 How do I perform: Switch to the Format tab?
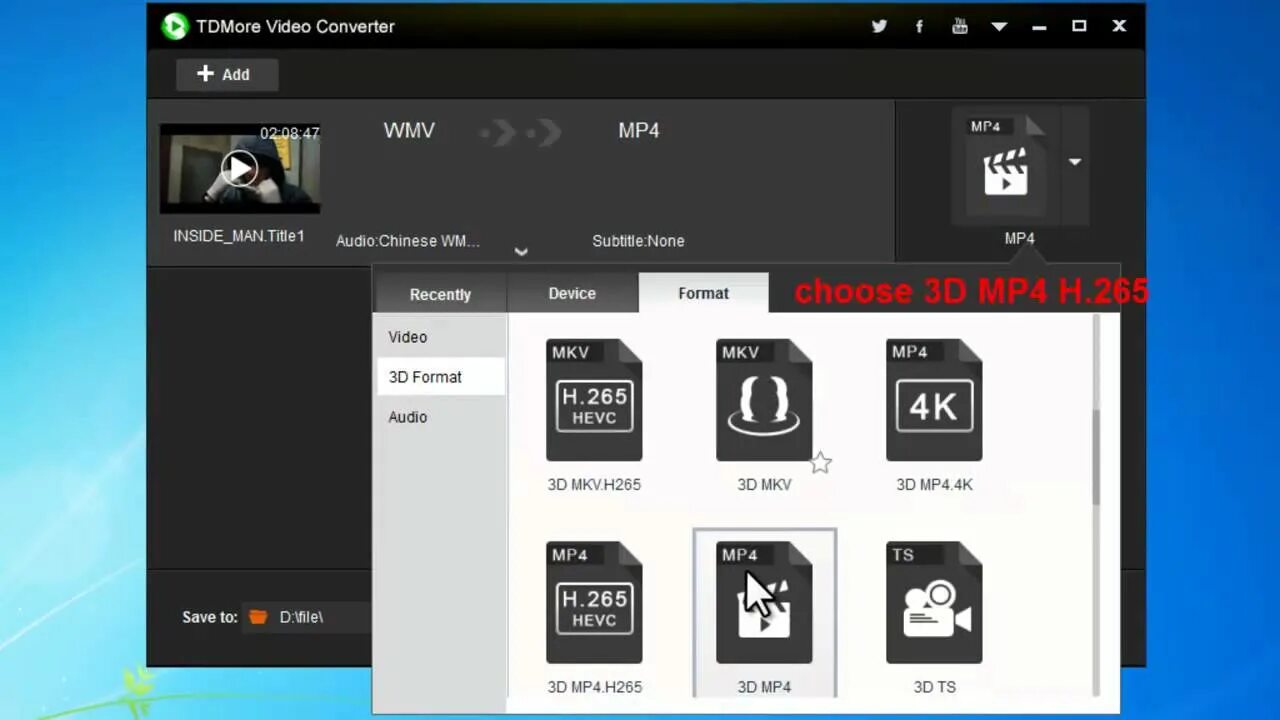click(x=704, y=293)
